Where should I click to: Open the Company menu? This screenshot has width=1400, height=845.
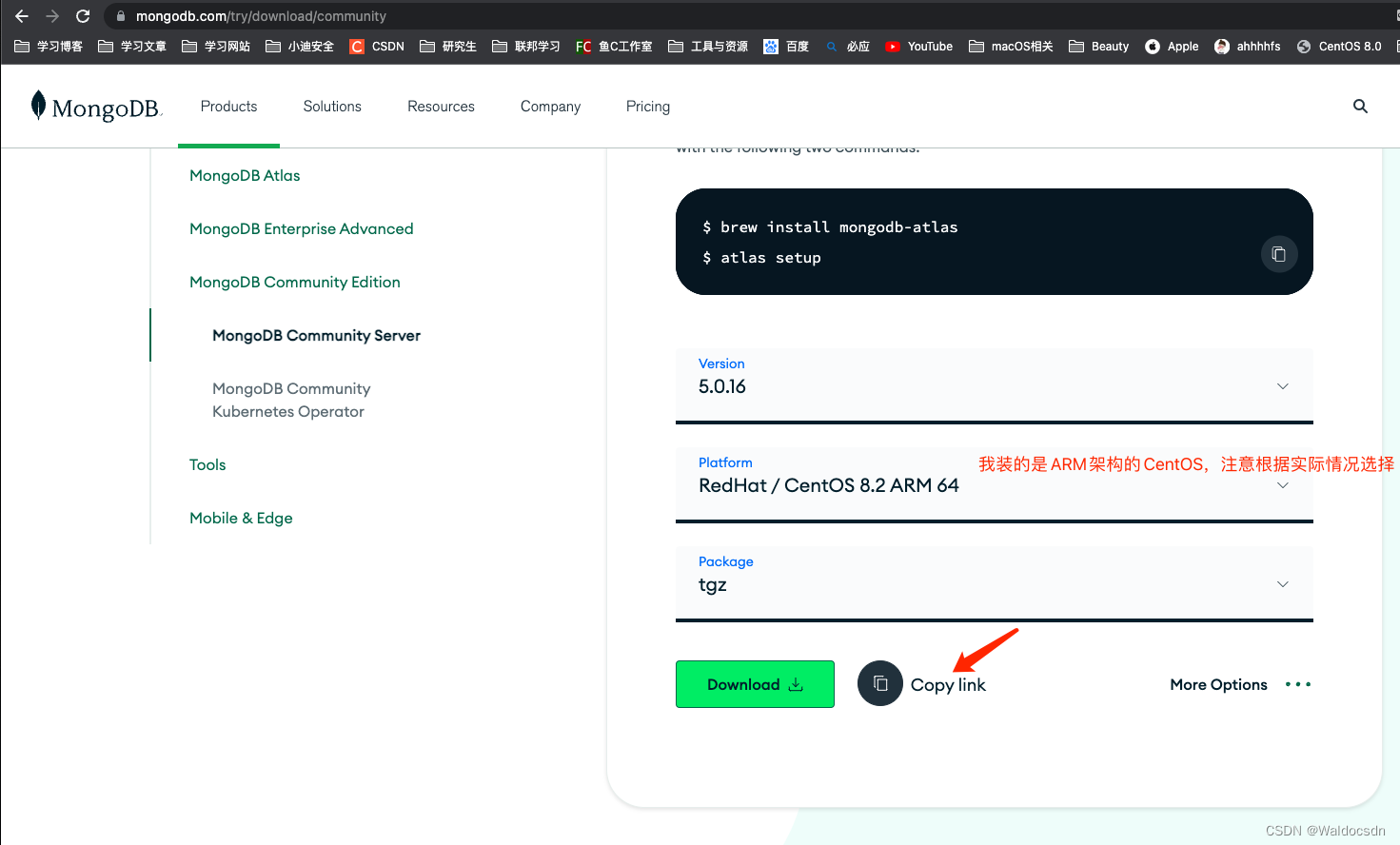550,107
